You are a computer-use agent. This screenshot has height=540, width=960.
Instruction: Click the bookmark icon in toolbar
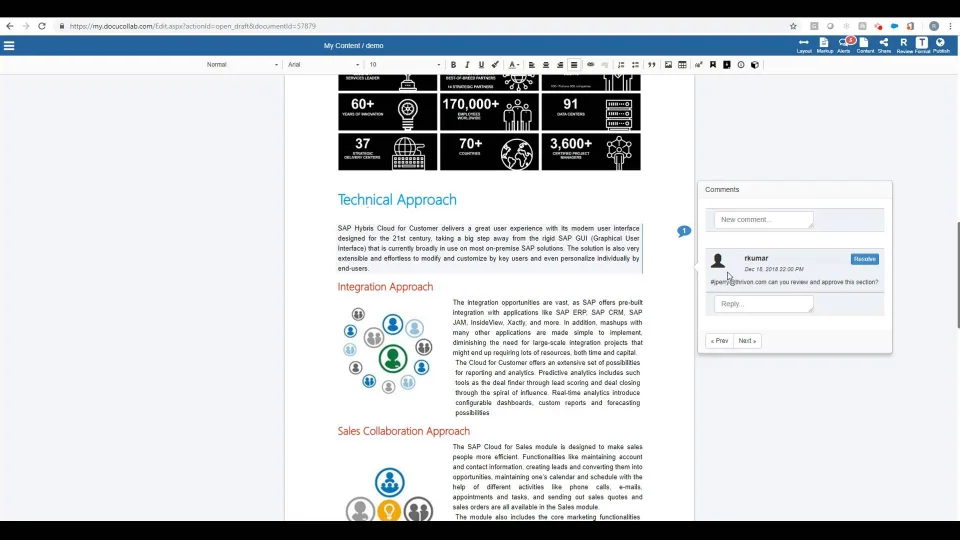pos(713,65)
